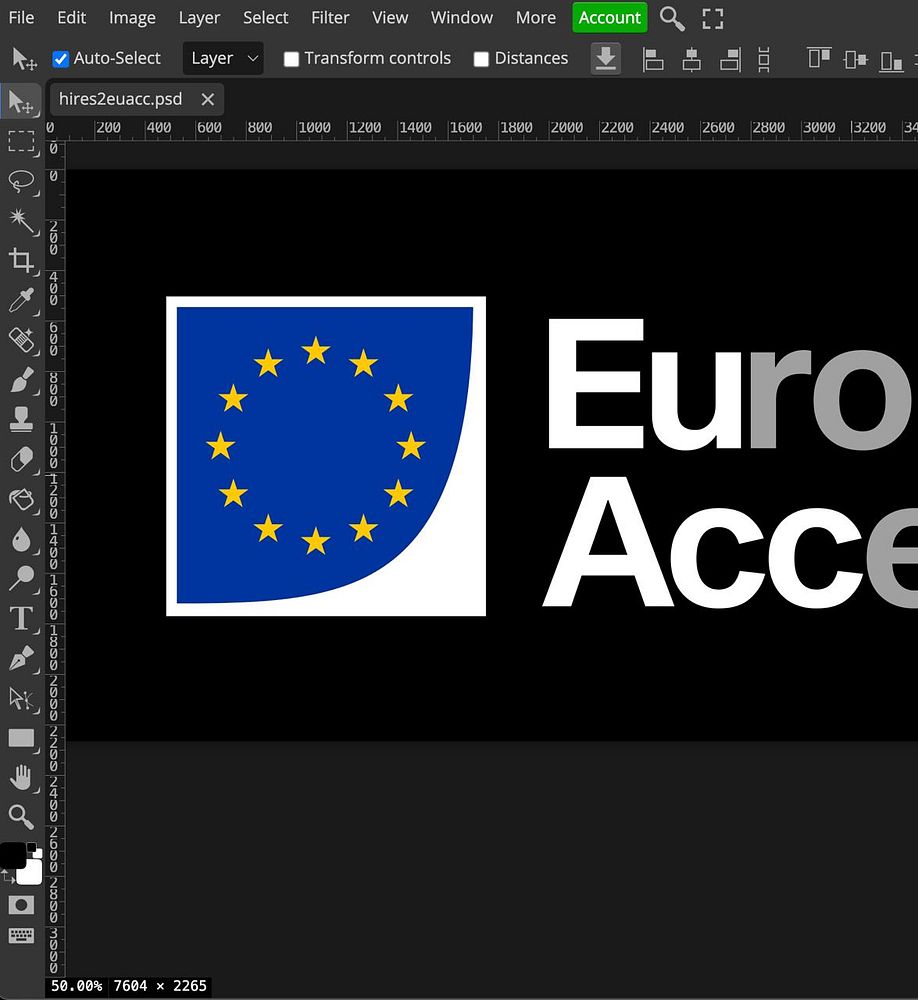
Task: Click the download layer image icon
Action: (x=605, y=59)
